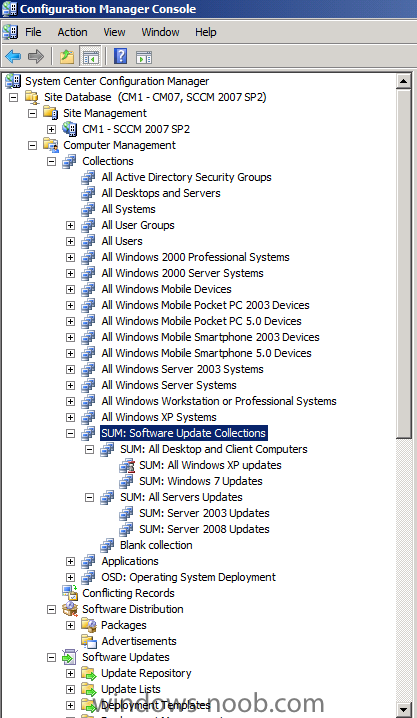Collapse SUM: All Desktop and Client Computers
This screenshot has height=718, width=417.
[x=89, y=449]
